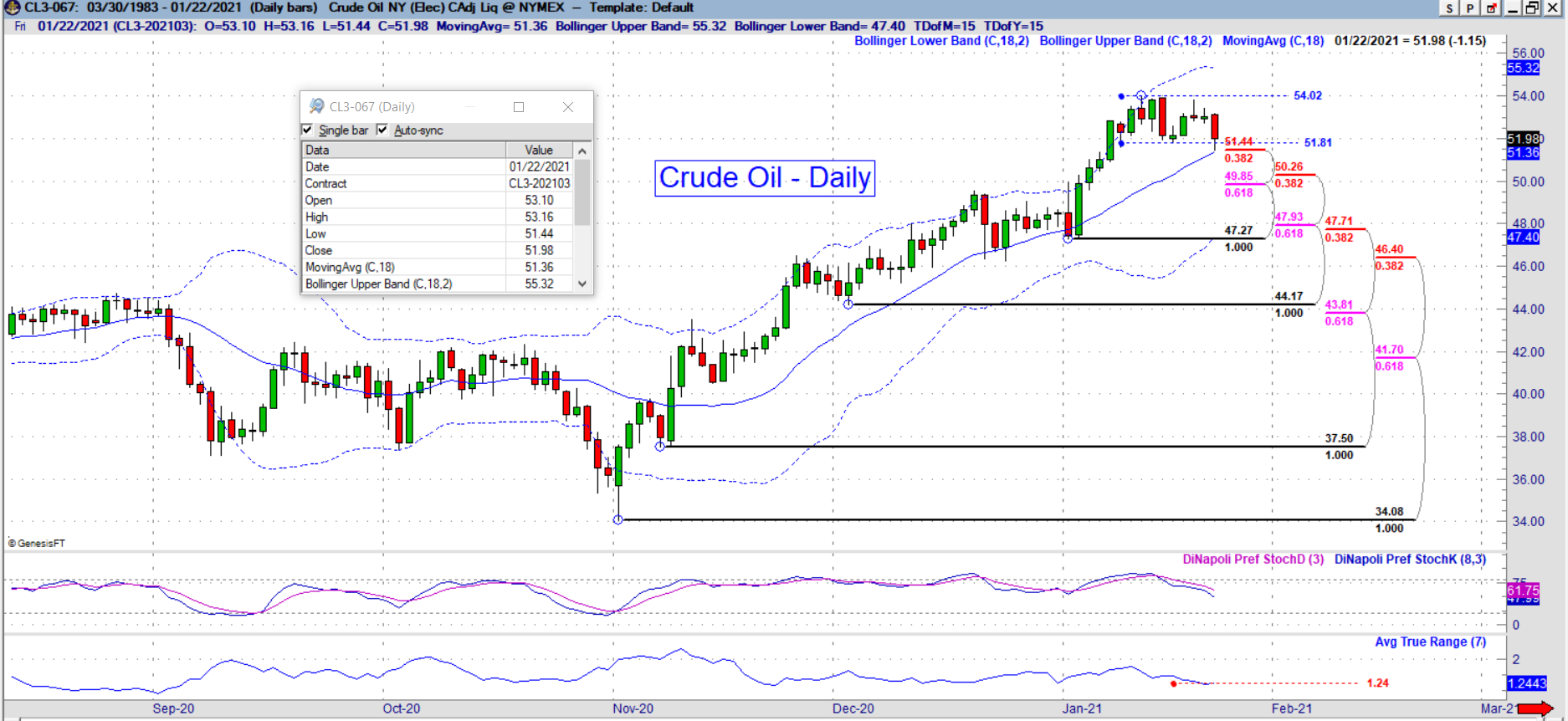1568x721 pixels.
Task: Select the MovingAvg (C,18) data row
Action: [438, 267]
